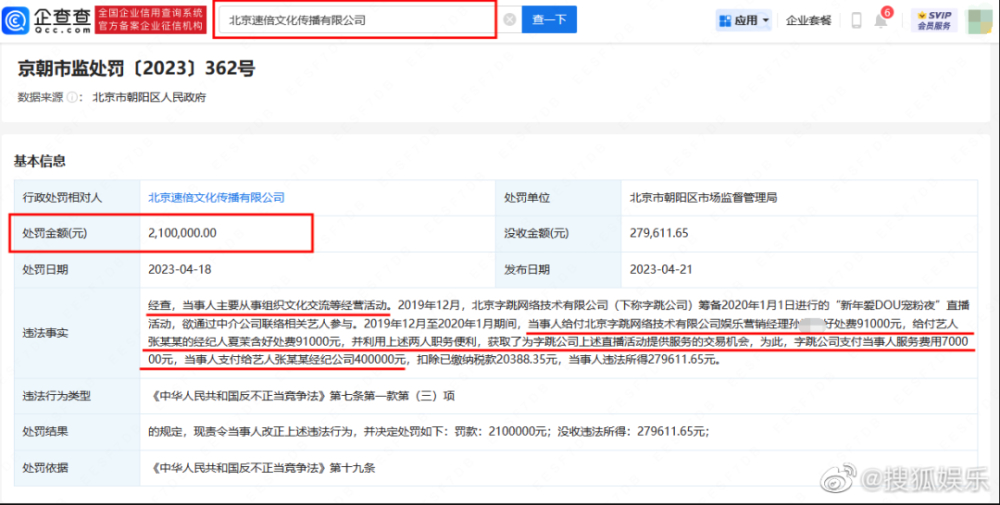Click the red 全国企业信用查询系统 banner
The width and height of the screenshot is (1000, 505).
151,20
